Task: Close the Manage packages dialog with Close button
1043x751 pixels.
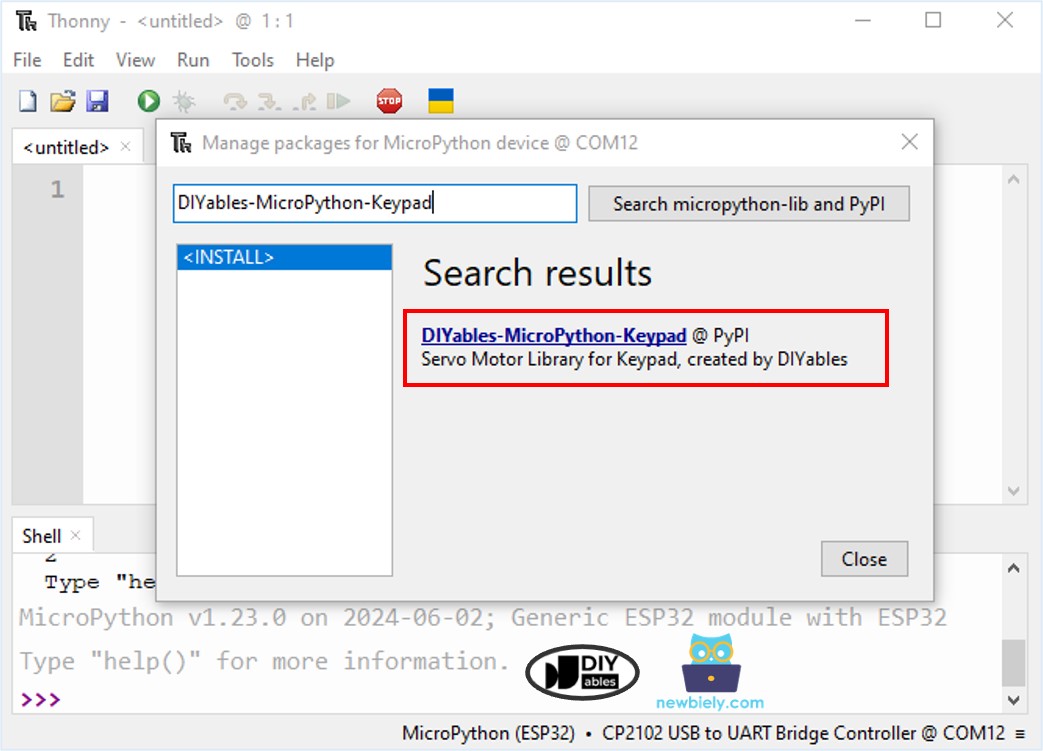Action: 864,559
